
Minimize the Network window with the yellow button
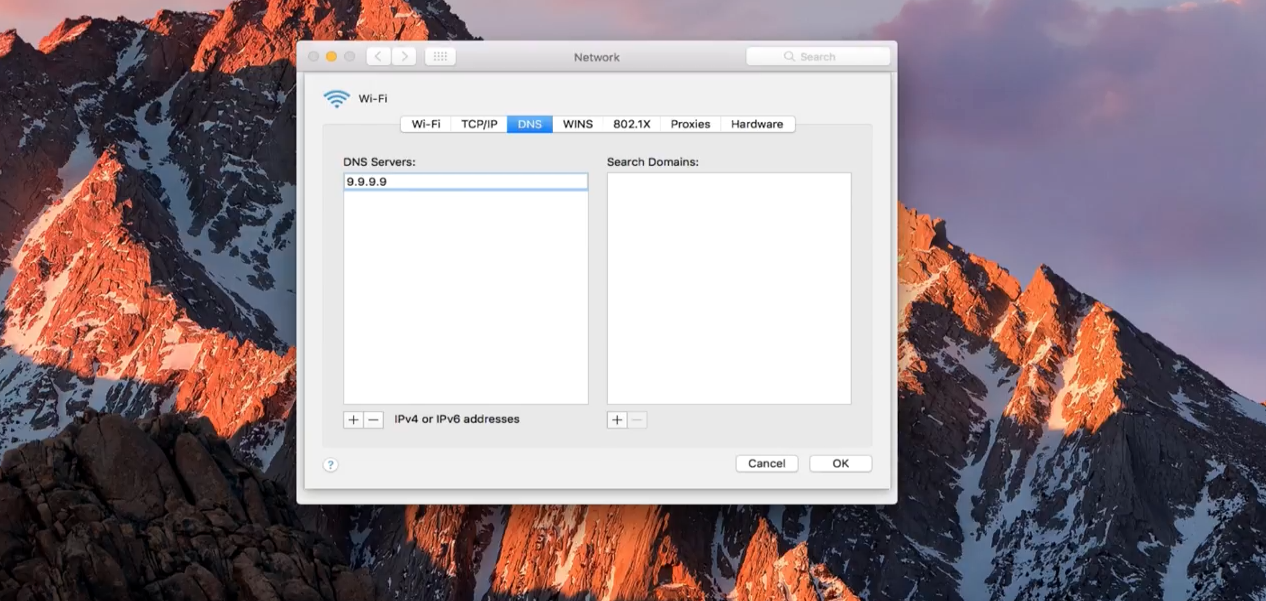(x=332, y=57)
